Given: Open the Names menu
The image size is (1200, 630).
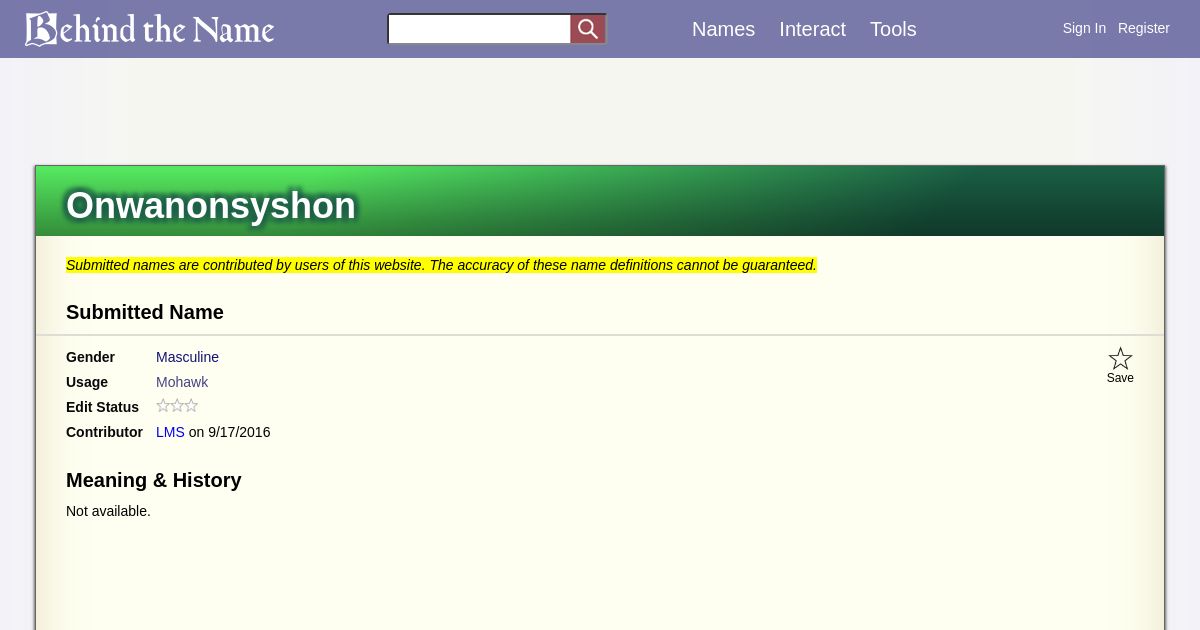Looking at the screenshot, I should (x=723, y=29).
